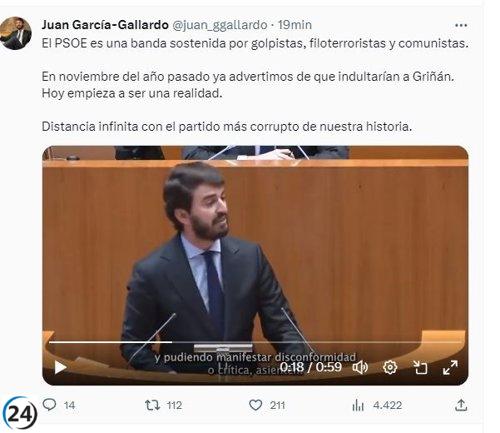Click the 0:18 / 0:59 time display
Screen dimensions: 500x433
(311, 367)
